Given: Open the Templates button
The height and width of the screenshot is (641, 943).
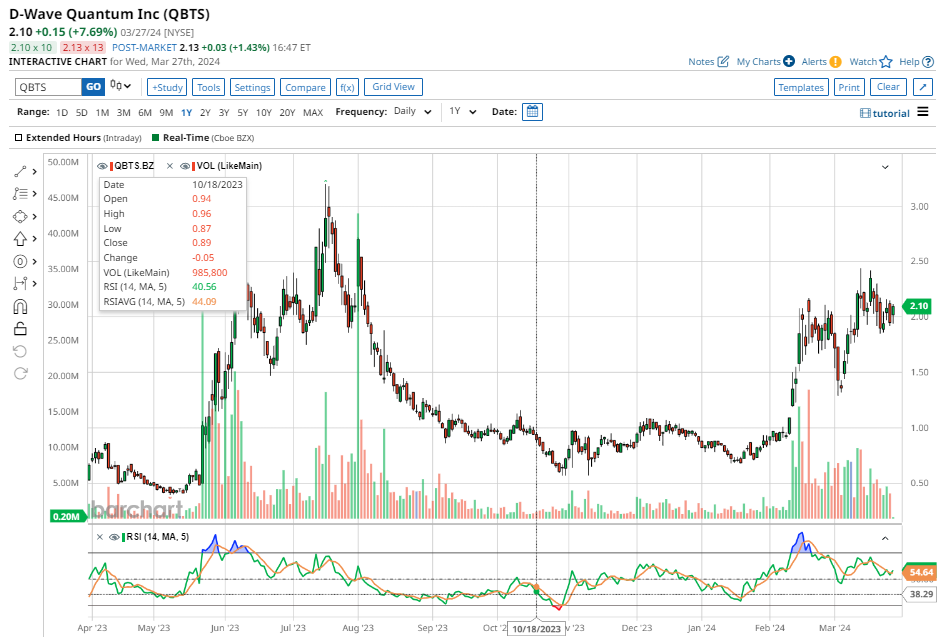Looking at the screenshot, I should click(801, 87).
